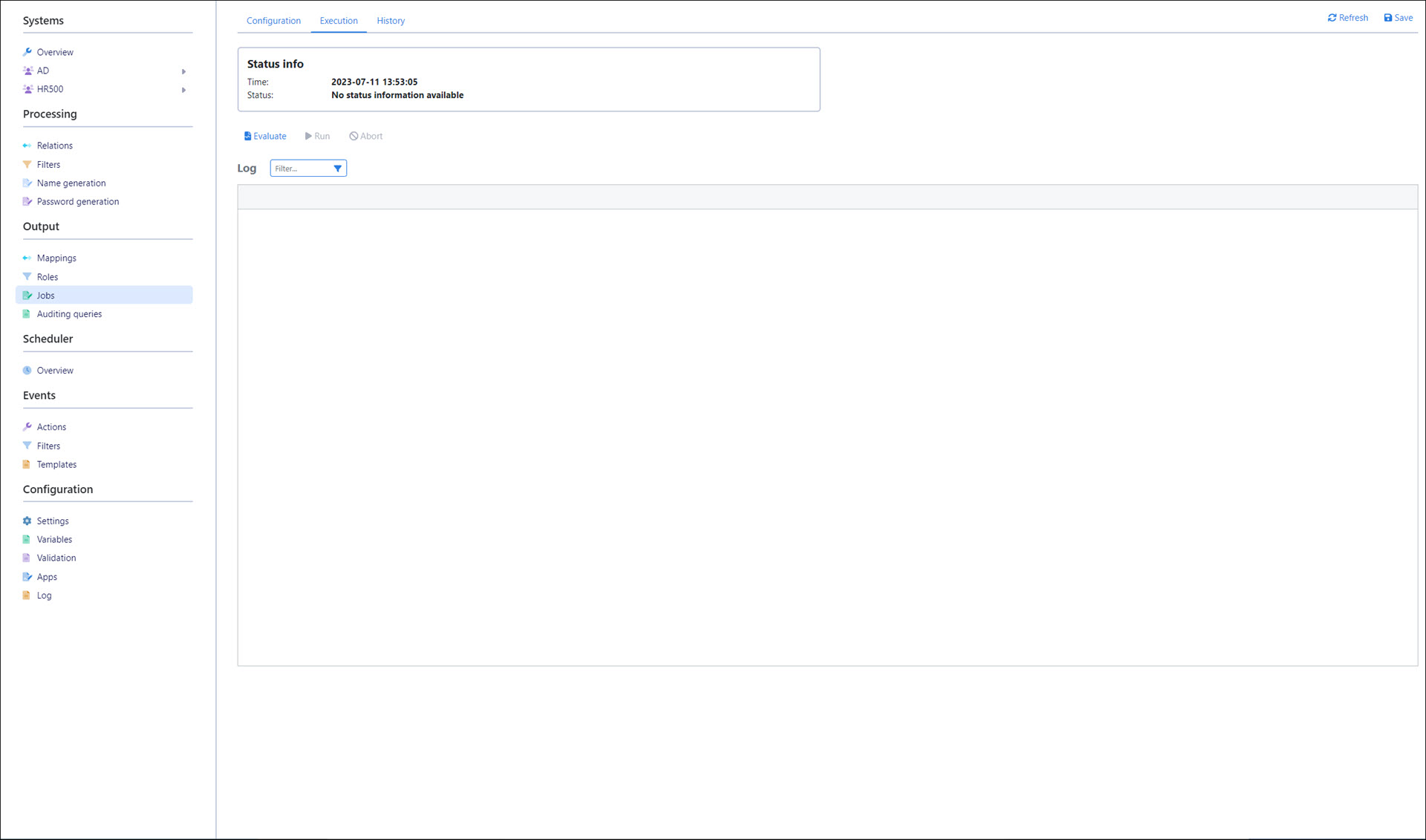Open Password generation icon entry
Viewport: 1426px width, 840px height.
coord(27,201)
